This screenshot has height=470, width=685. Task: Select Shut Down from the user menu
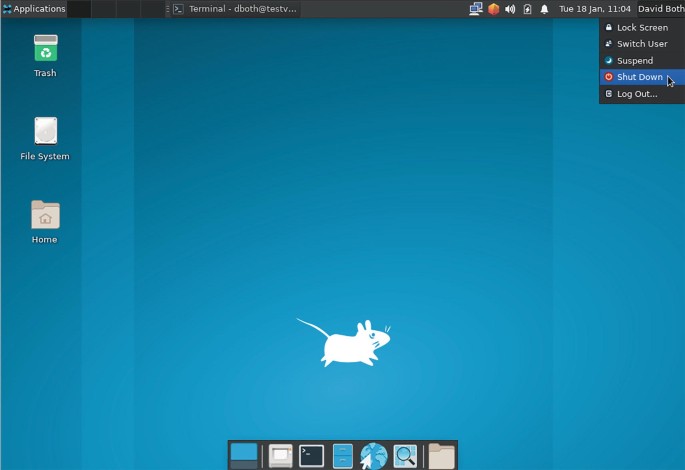(x=639, y=77)
